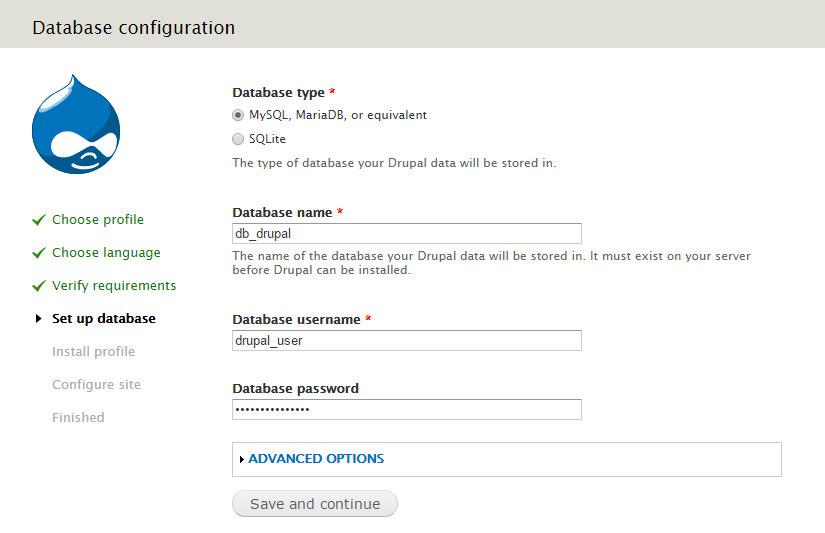Click the Set up database step

tap(104, 319)
